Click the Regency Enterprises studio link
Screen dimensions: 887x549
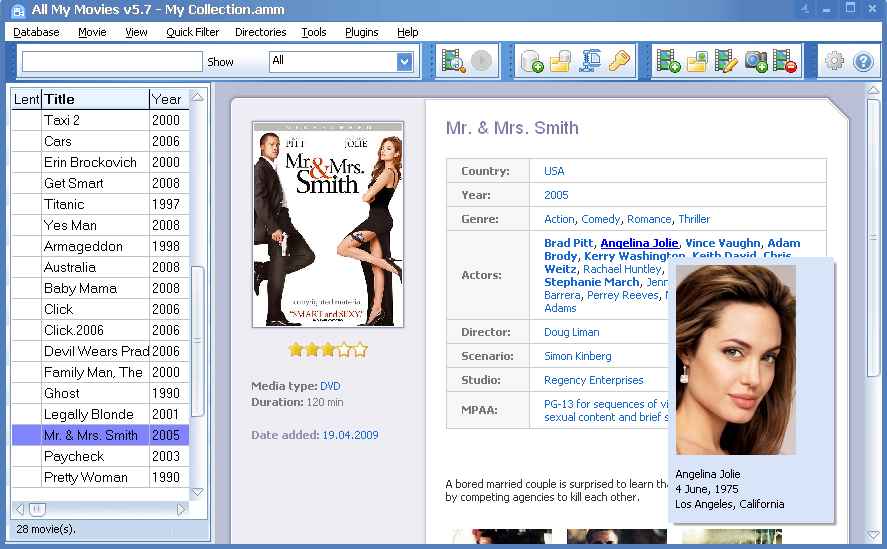593,380
